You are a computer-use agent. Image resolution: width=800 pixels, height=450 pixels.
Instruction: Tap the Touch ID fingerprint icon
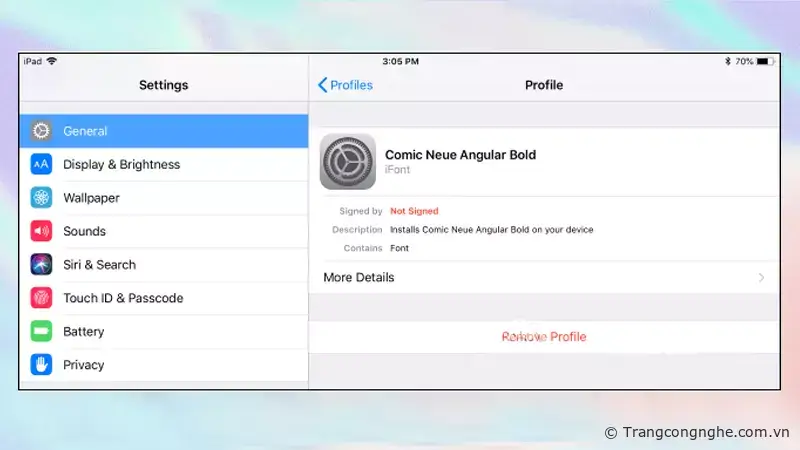(41, 298)
